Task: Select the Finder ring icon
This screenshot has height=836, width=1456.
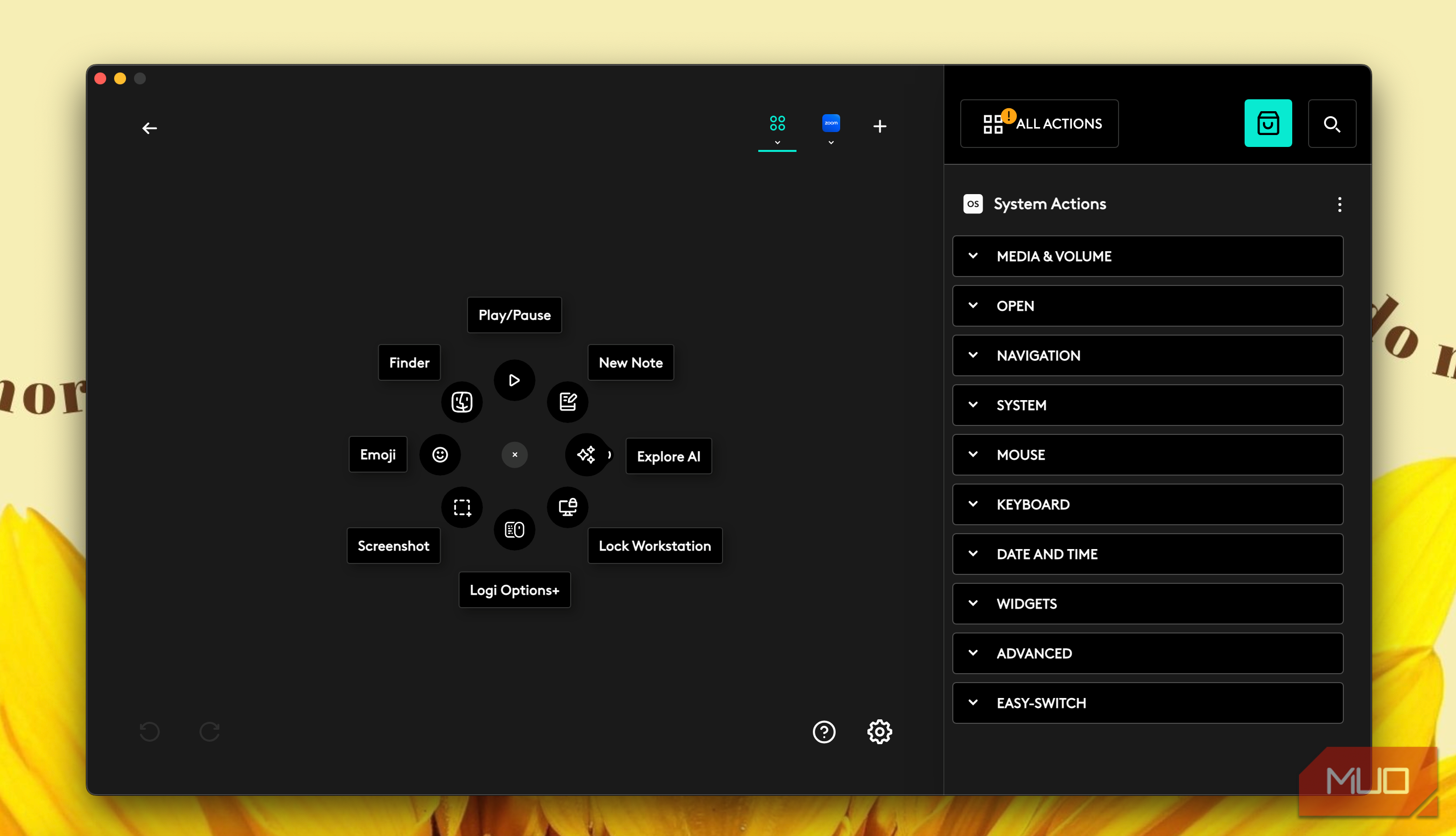Action: point(462,402)
